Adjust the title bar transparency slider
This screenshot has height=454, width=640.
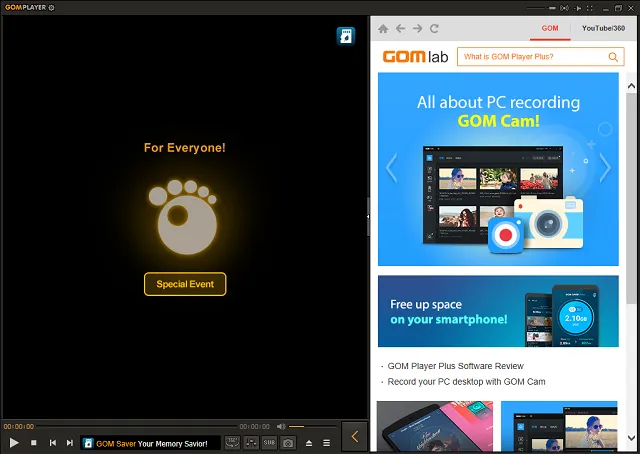coord(541,8)
